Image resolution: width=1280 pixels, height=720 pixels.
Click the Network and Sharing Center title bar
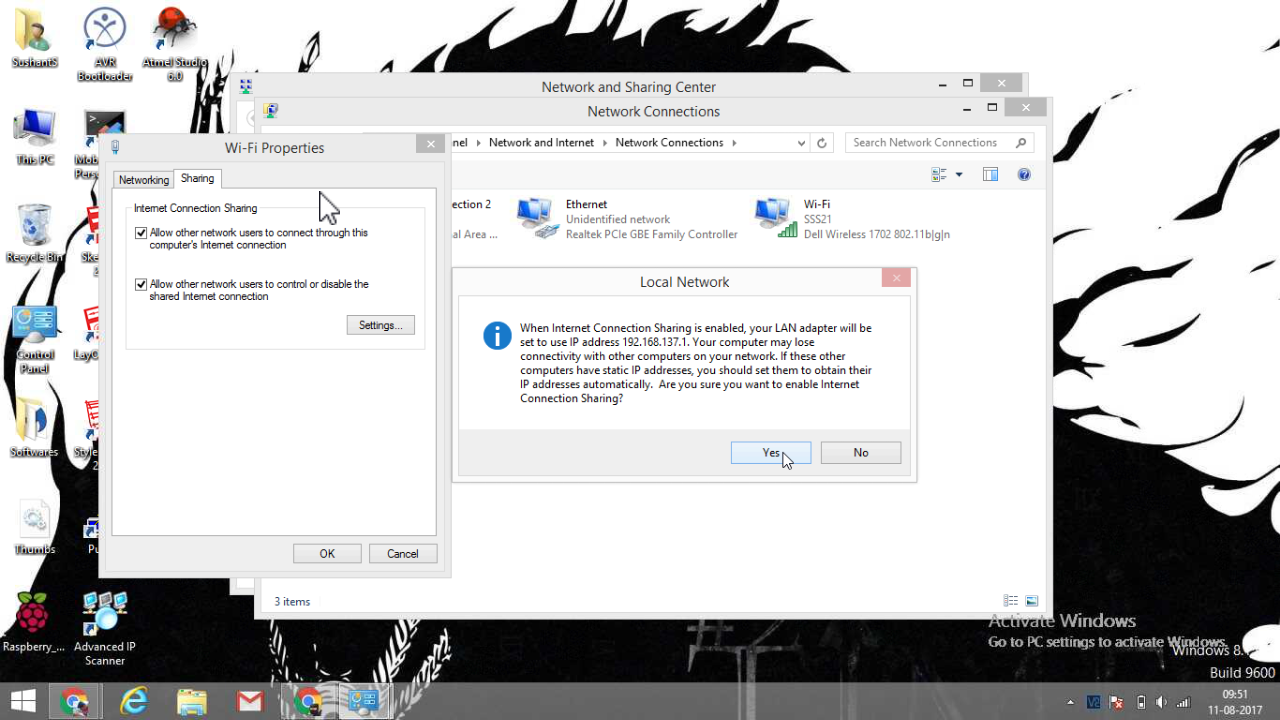pos(628,87)
